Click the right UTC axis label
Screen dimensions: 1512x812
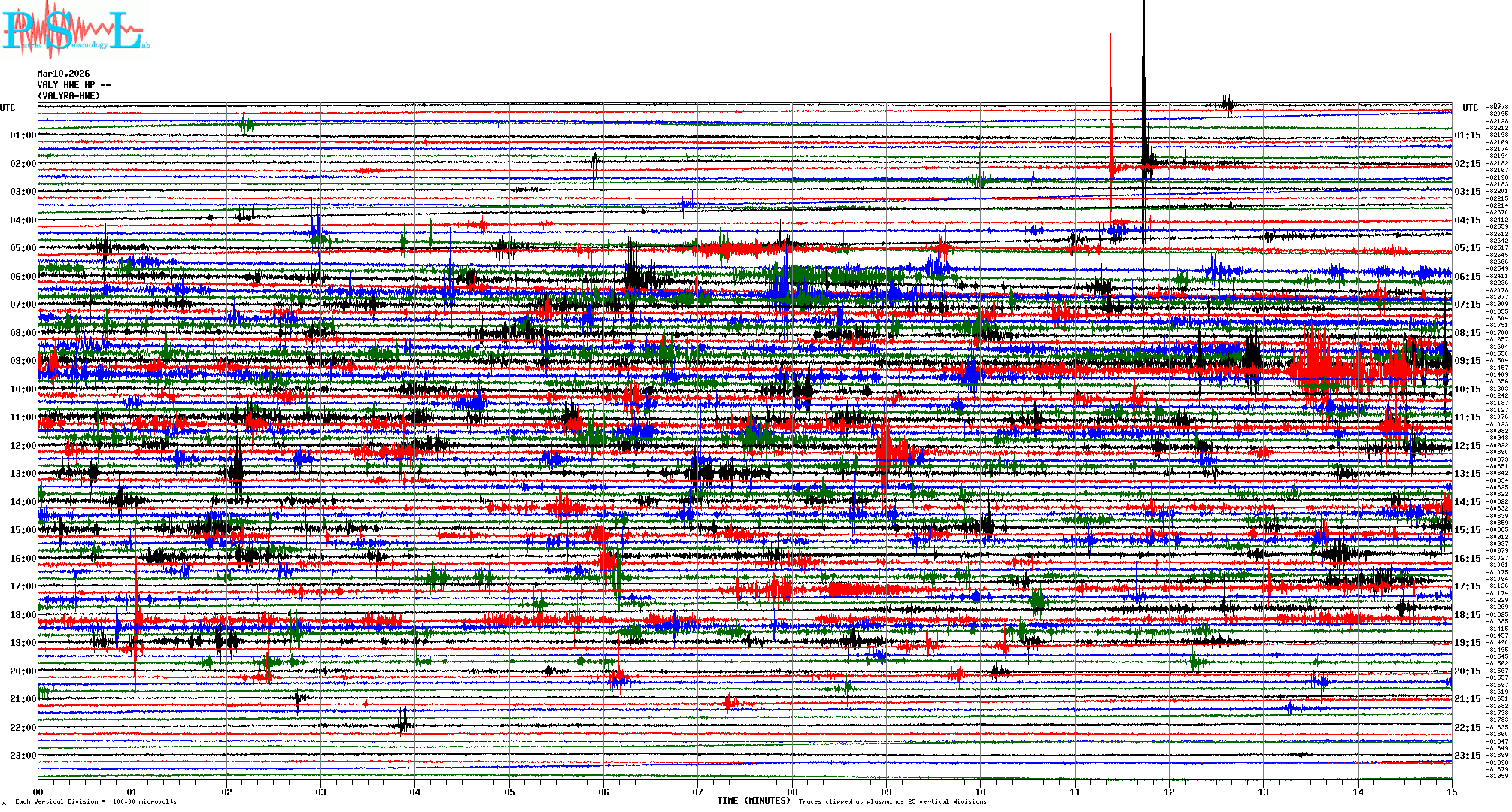pos(1470,108)
